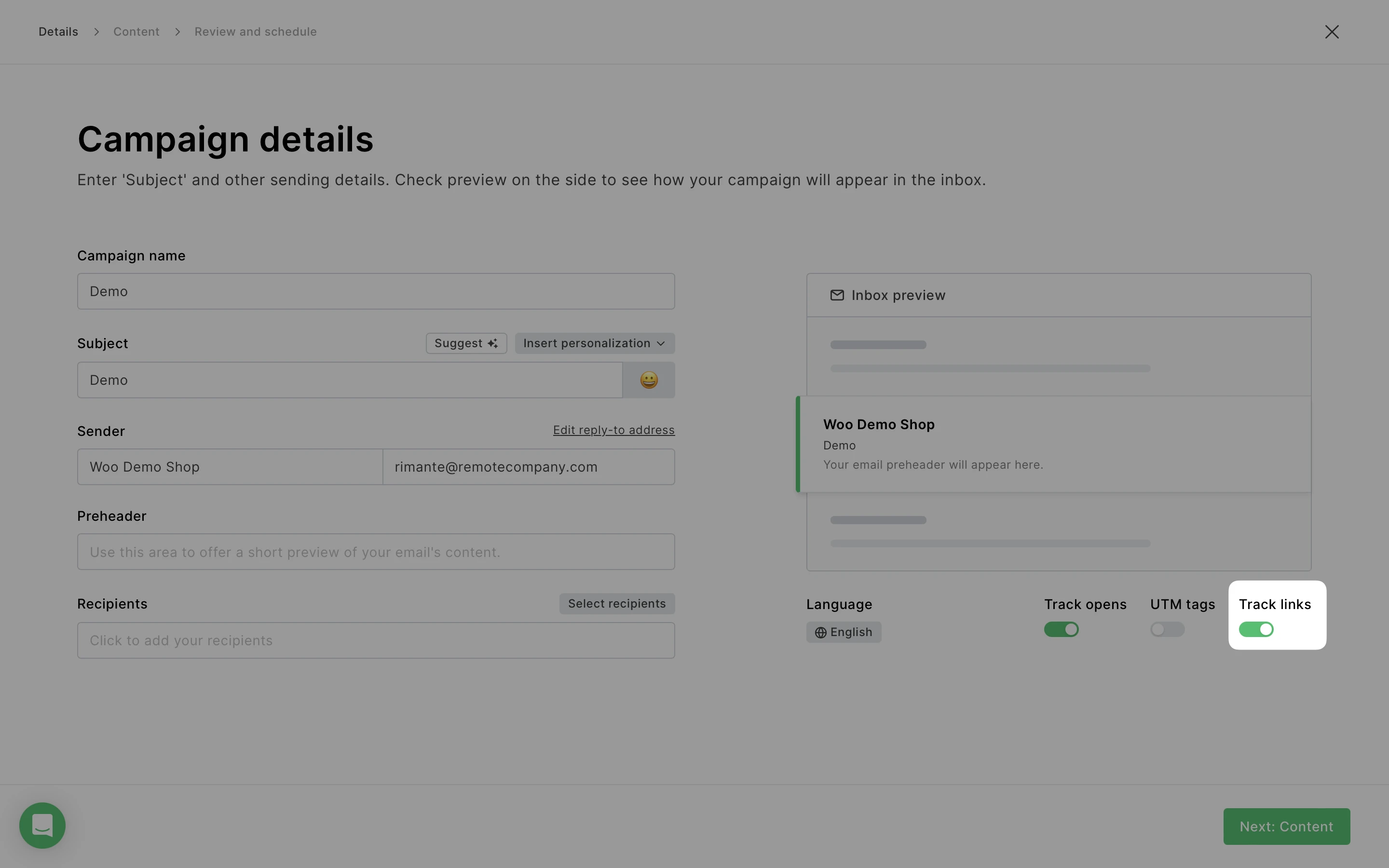Click the Recipients input field
The image size is (1389, 868).
(x=376, y=640)
